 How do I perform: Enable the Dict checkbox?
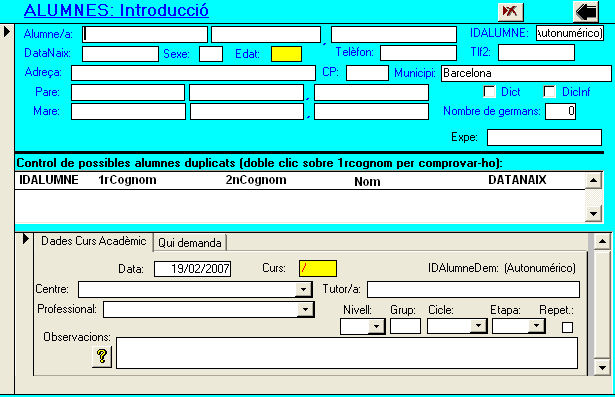[489, 92]
